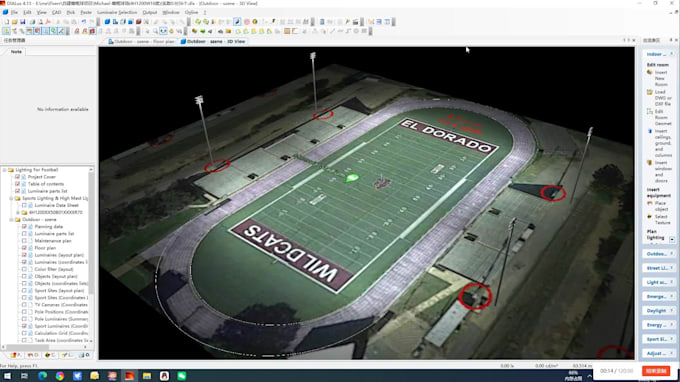Image resolution: width=680 pixels, height=382 pixels.
Task: Check the Luminaire Data Sheet checkbox
Action: click(24, 205)
